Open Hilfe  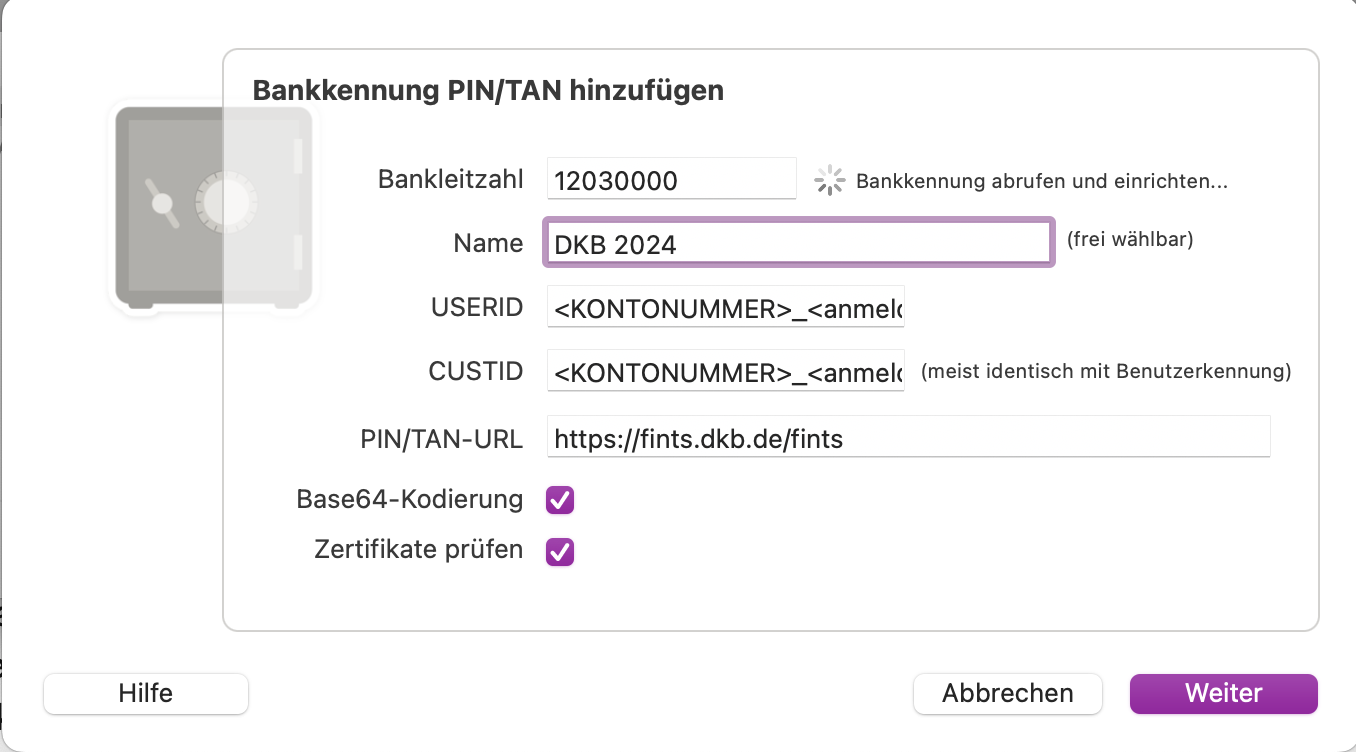[x=146, y=693]
